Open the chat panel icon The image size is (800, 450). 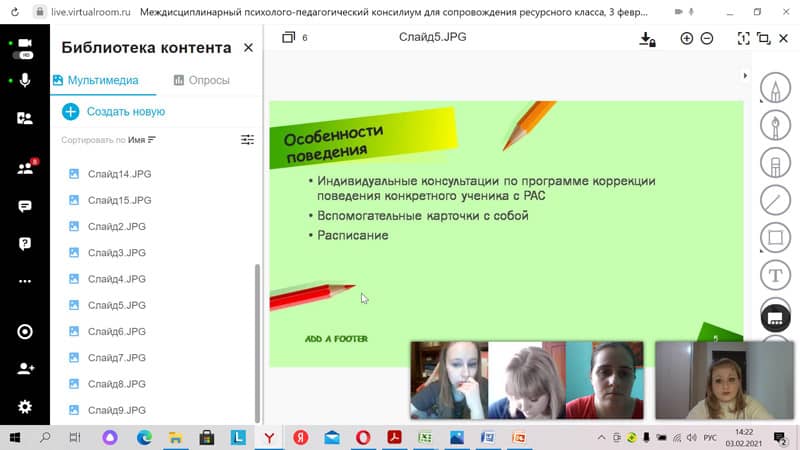[x=24, y=206]
